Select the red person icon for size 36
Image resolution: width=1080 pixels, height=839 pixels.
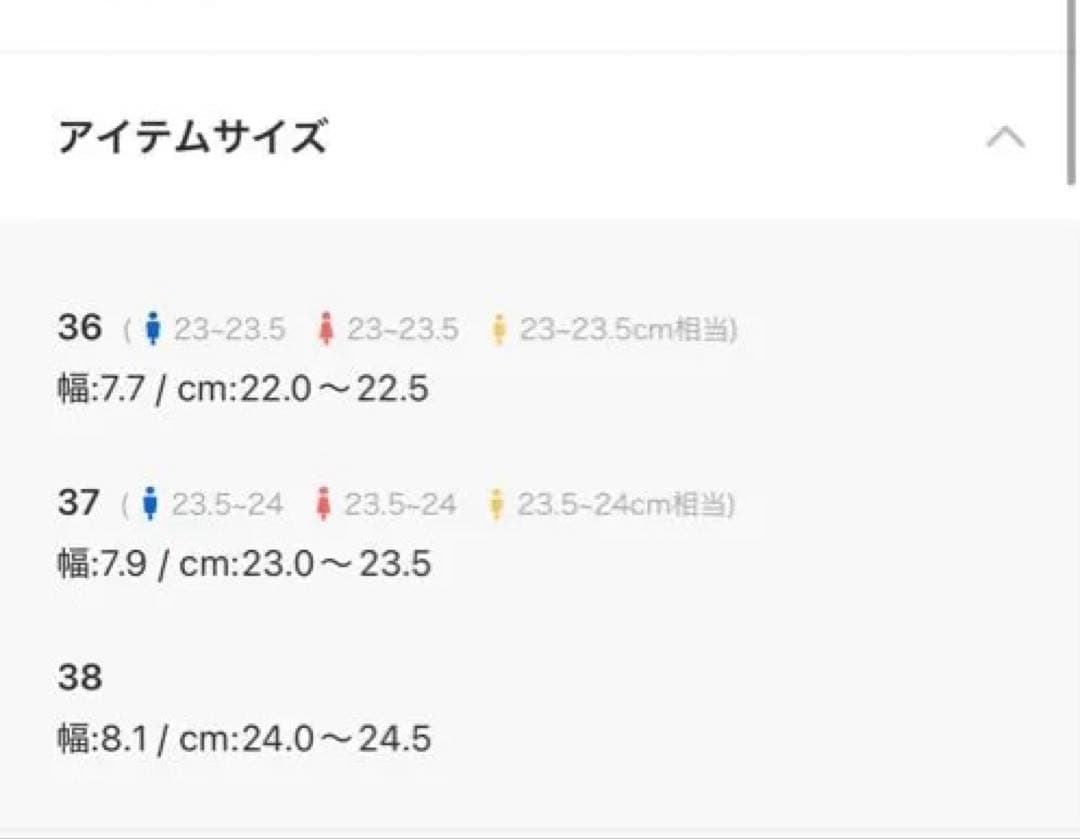tap(327, 328)
